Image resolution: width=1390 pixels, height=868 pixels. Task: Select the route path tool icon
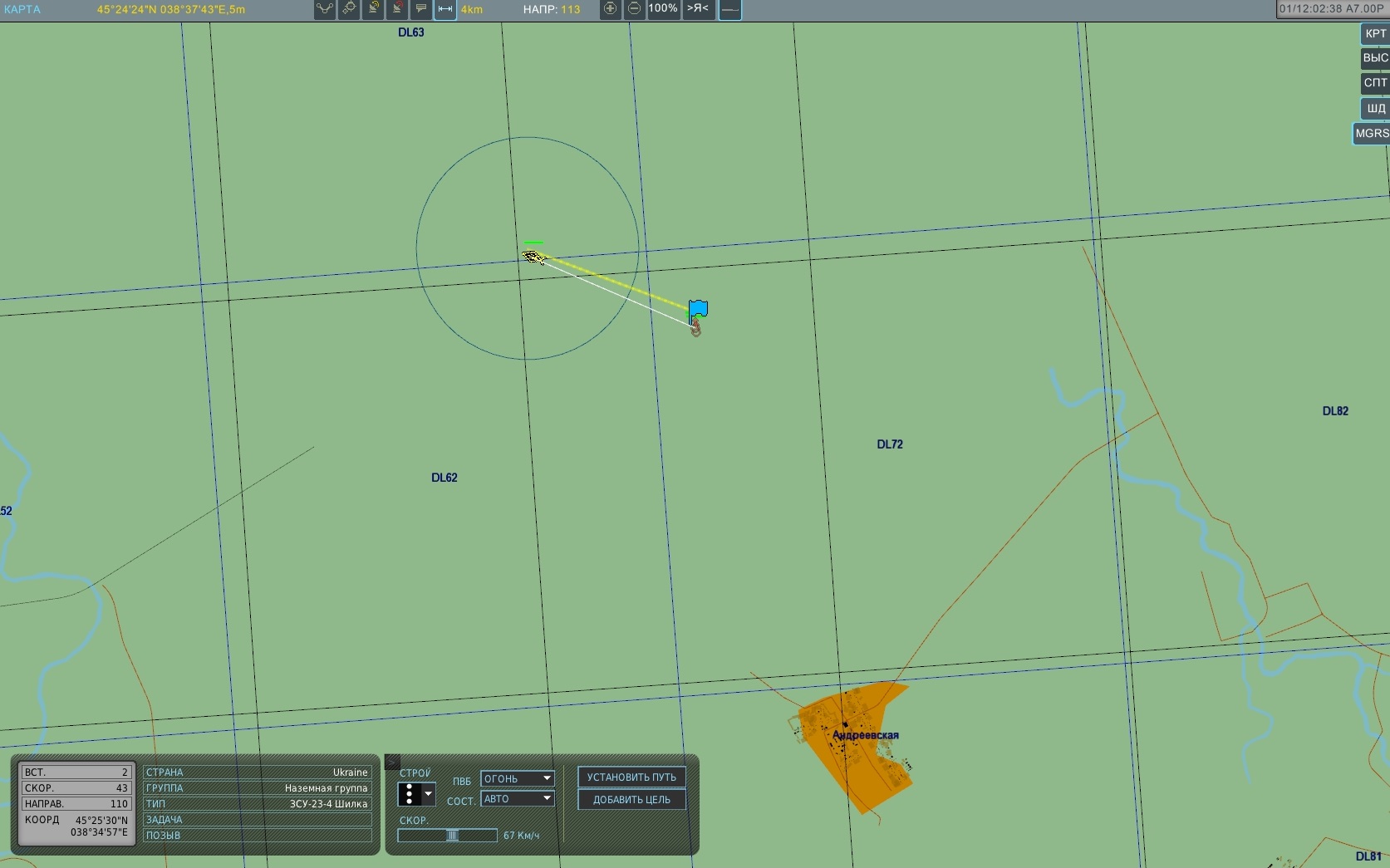(325, 9)
